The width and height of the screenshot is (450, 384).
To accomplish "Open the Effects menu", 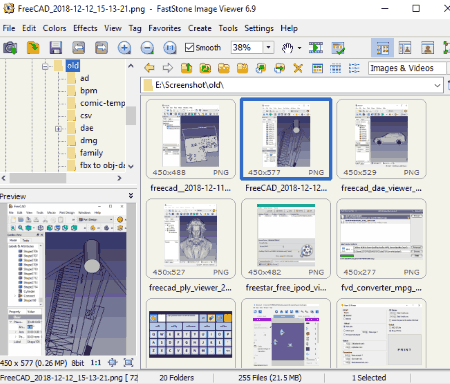I will [85, 28].
